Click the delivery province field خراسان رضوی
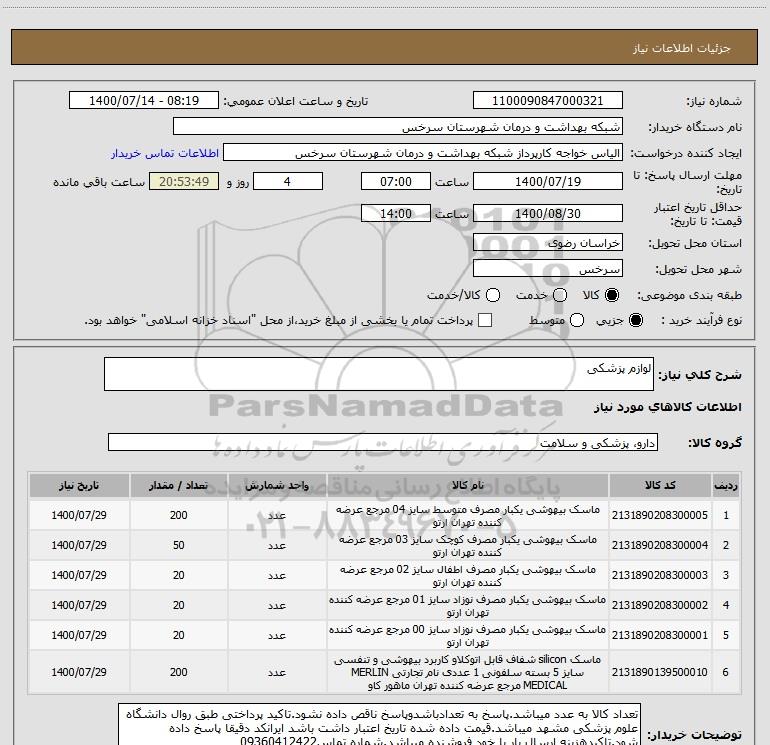Image resolution: width=770 pixels, height=745 pixels. (x=548, y=243)
